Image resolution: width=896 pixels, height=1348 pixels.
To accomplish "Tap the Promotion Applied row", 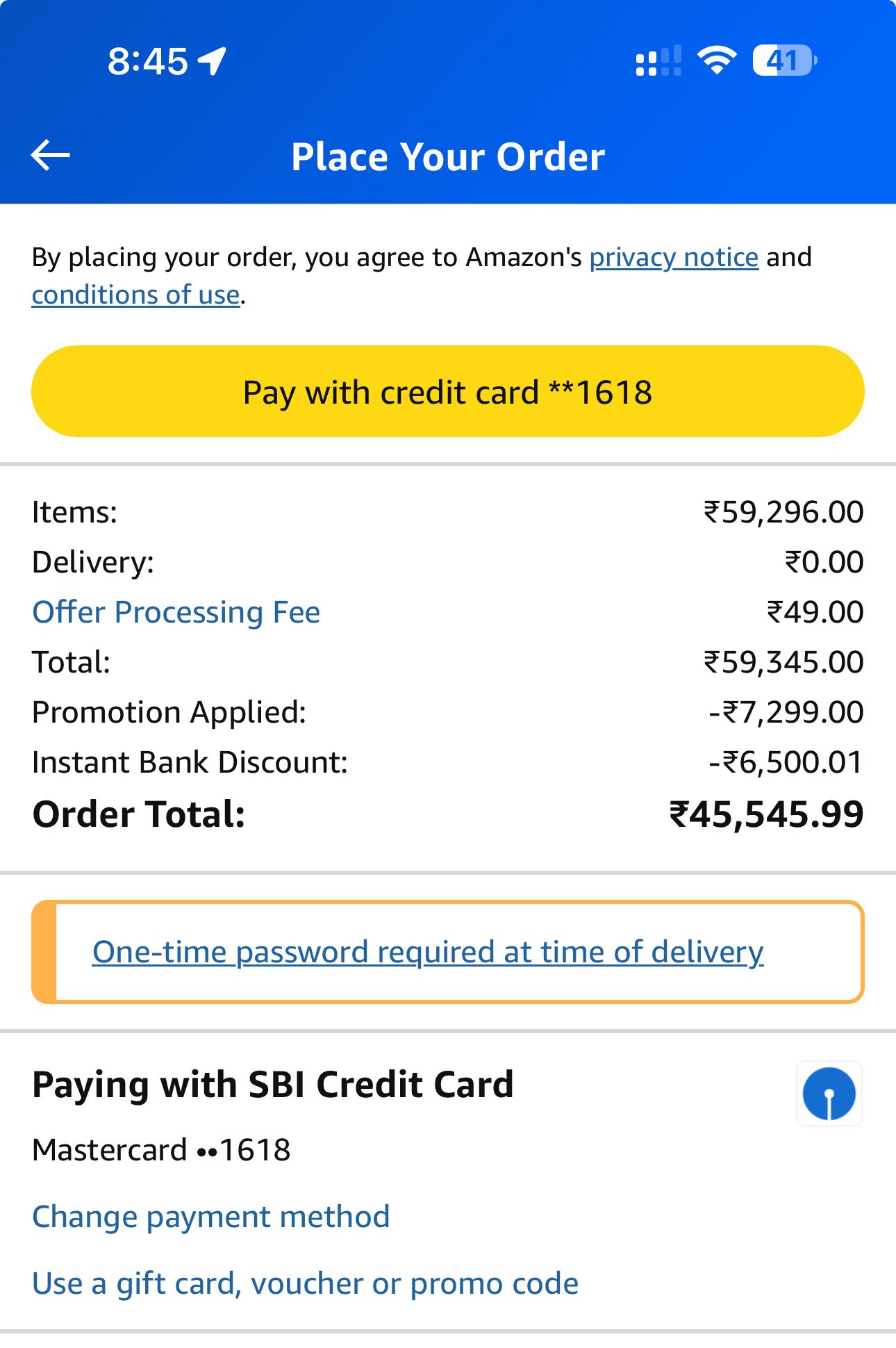I will coord(448,712).
